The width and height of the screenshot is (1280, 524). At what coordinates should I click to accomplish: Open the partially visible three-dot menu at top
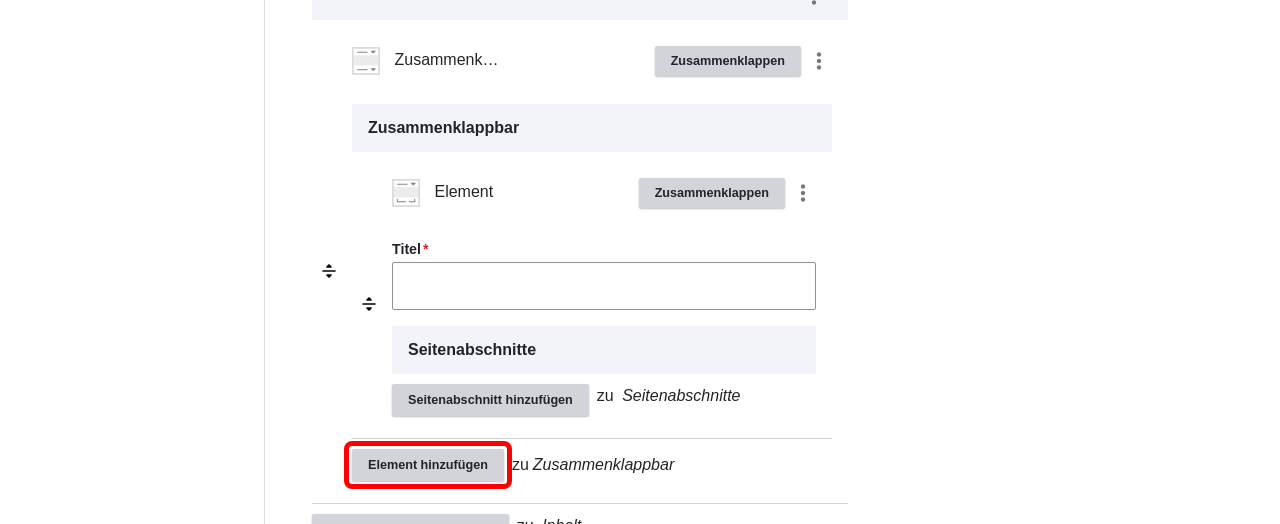(814, 3)
